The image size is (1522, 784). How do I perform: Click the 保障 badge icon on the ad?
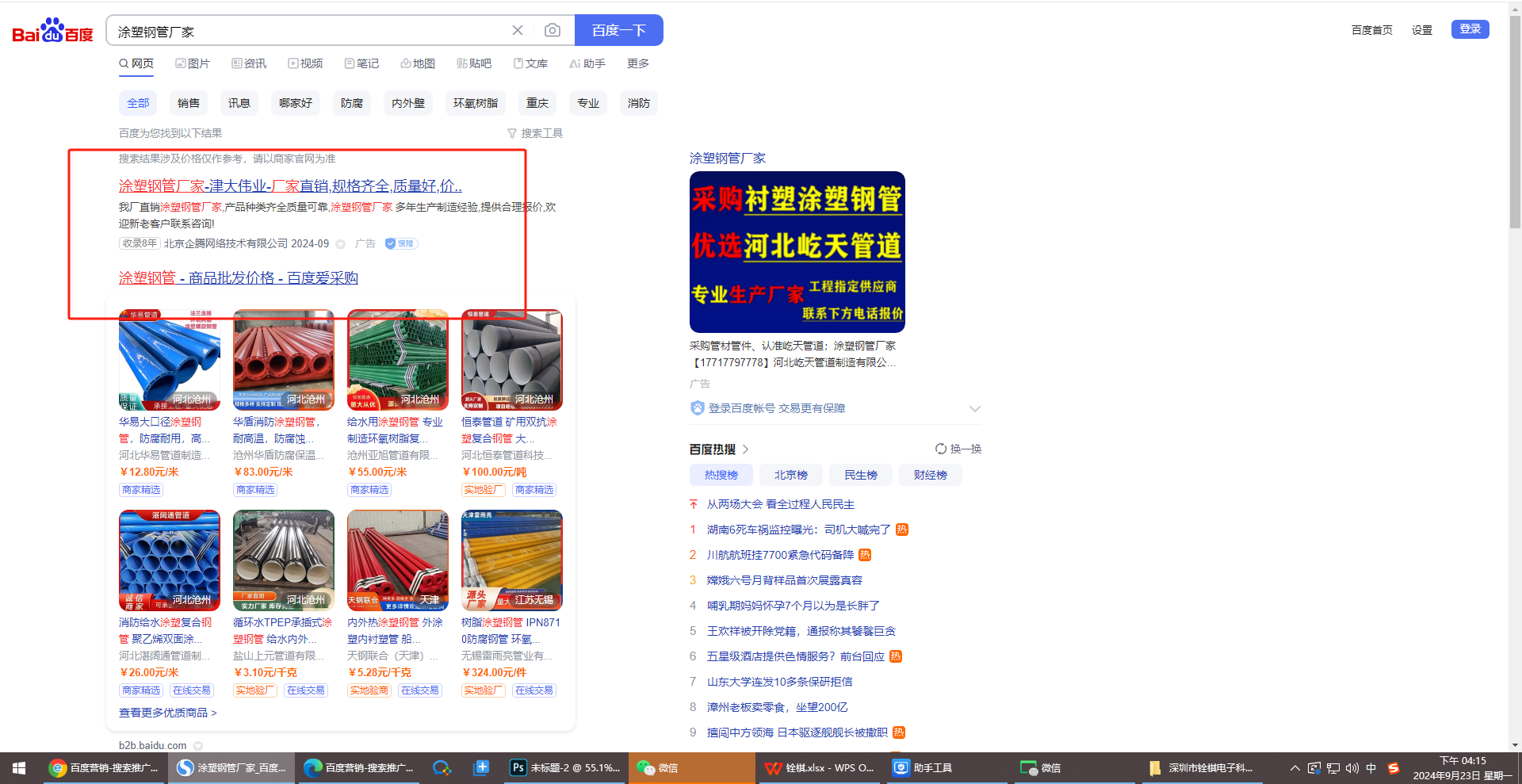[x=401, y=243]
